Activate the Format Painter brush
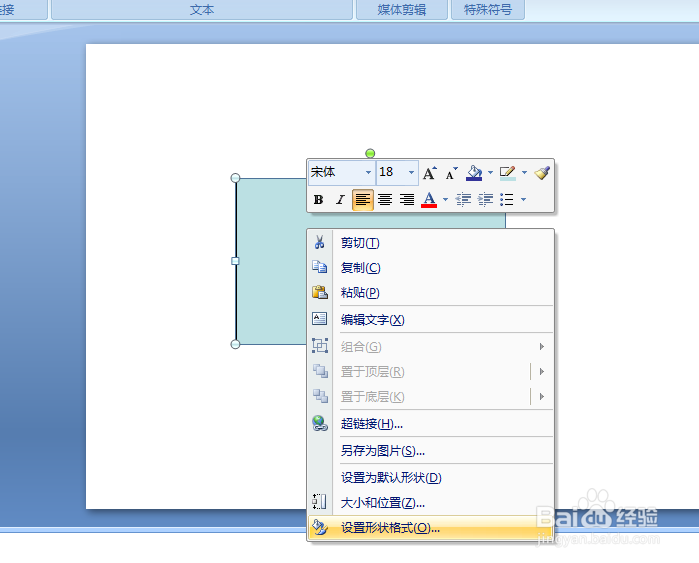 [x=542, y=173]
